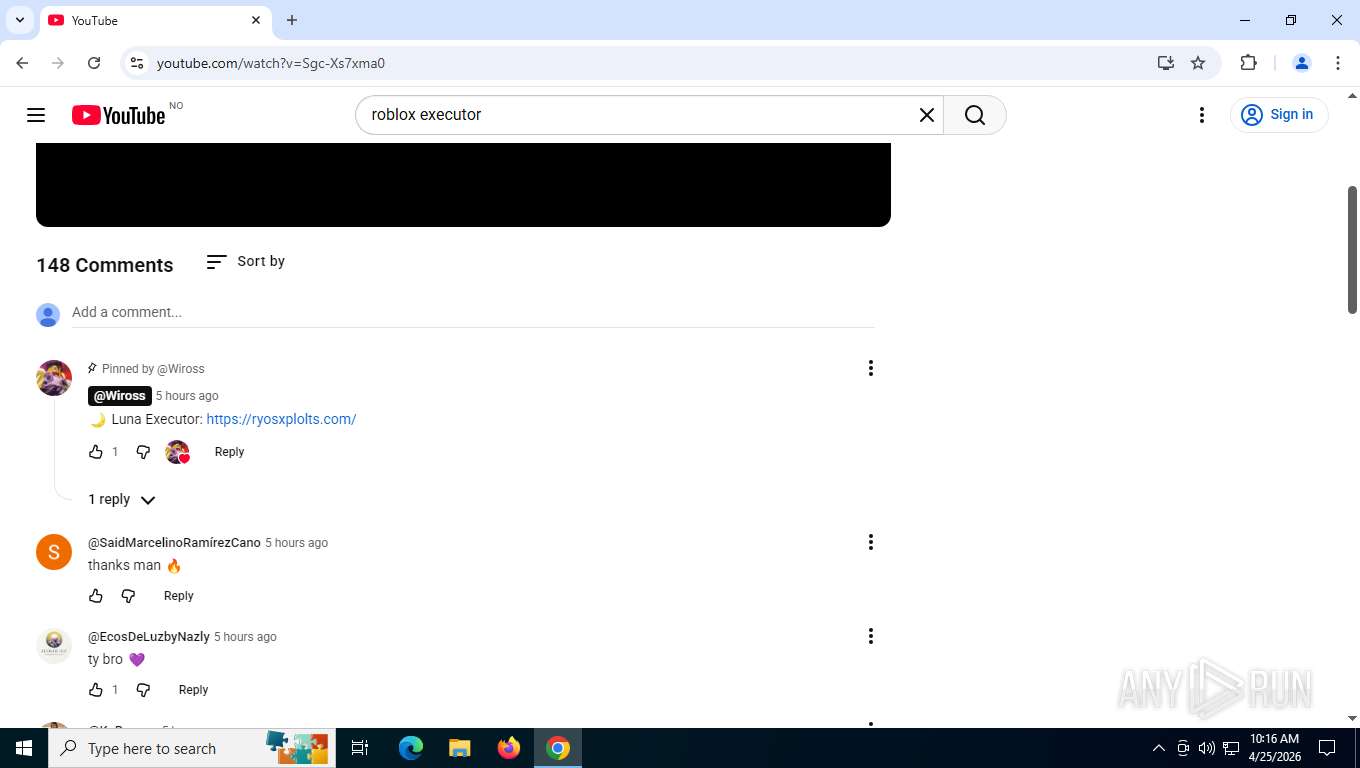The image size is (1360, 768).
Task: View site information icon in address bar
Action: click(x=138, y=63)
